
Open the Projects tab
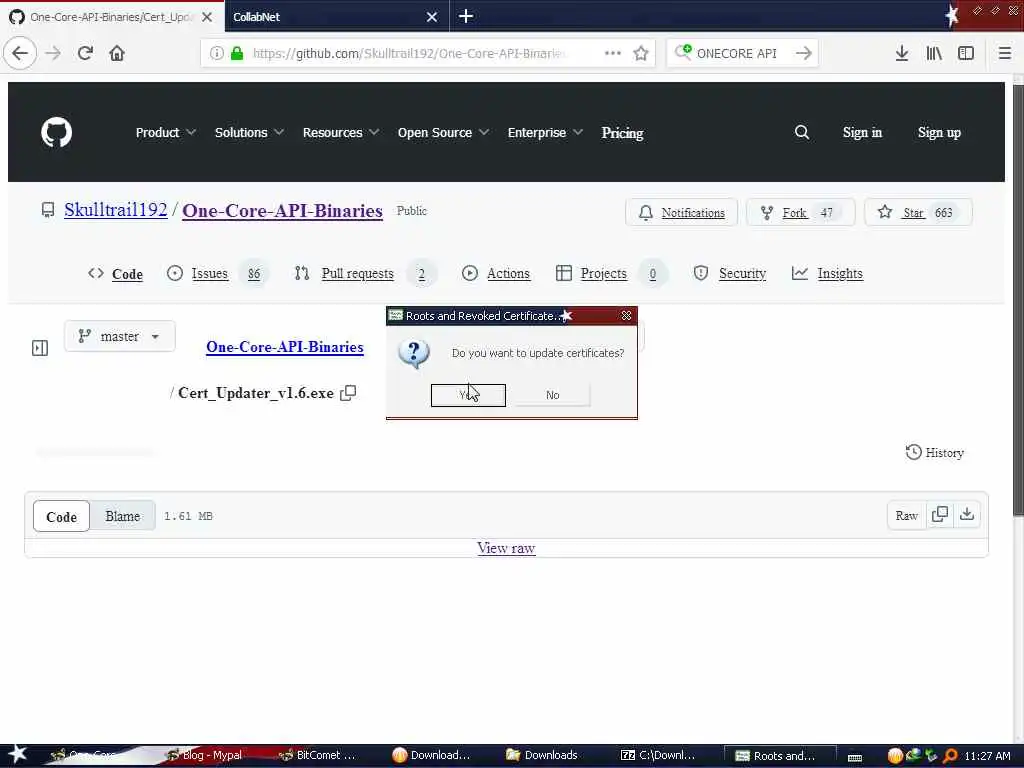pos(610,274)
